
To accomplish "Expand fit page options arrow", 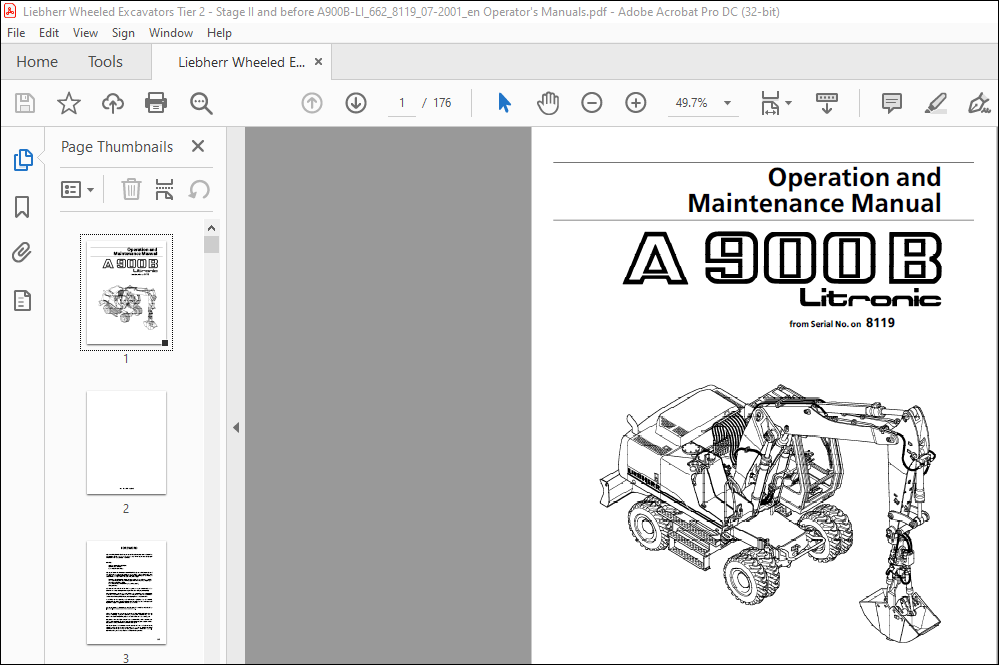I will (788, 103).
